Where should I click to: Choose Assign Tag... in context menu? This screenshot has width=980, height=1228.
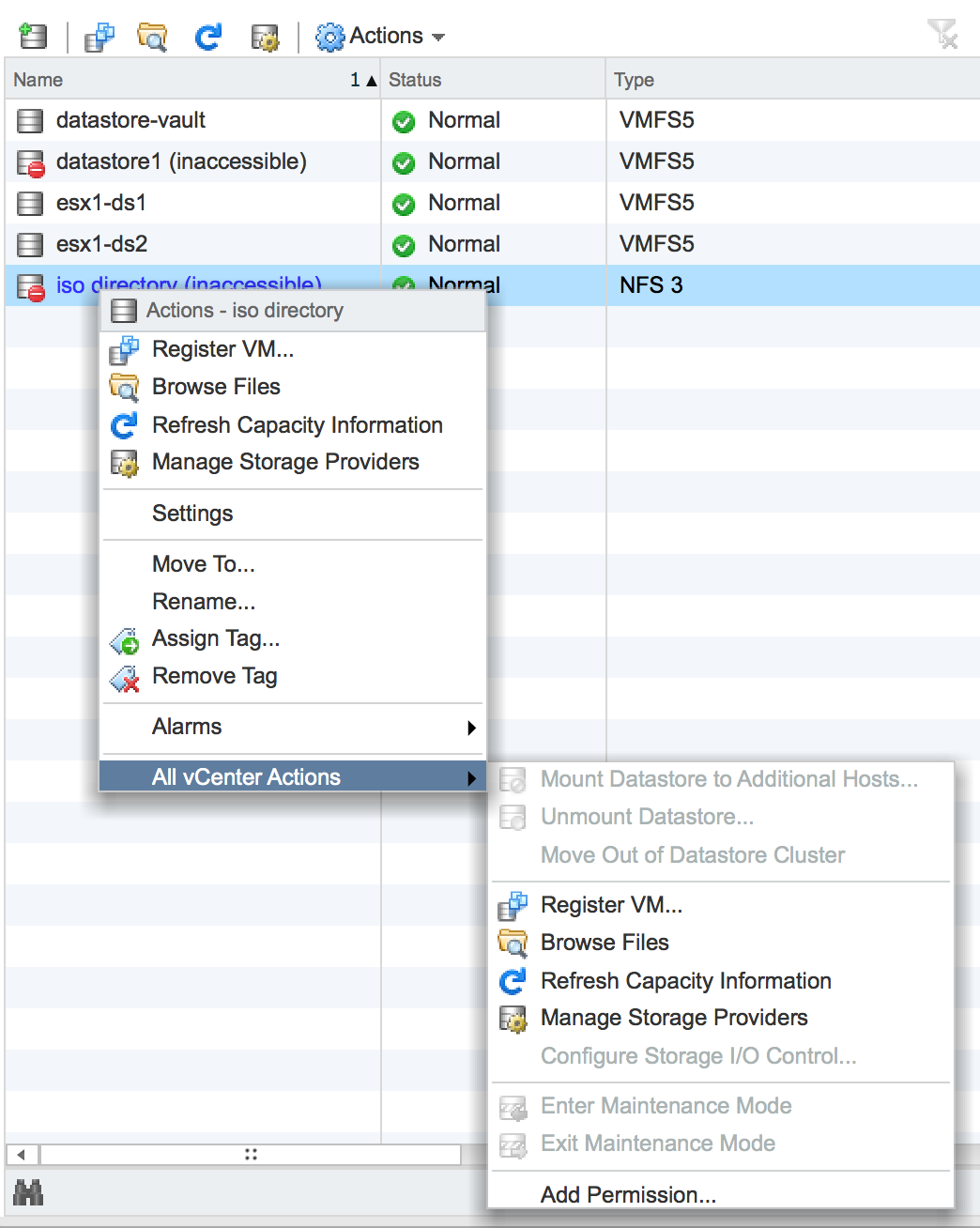(293, 638)
